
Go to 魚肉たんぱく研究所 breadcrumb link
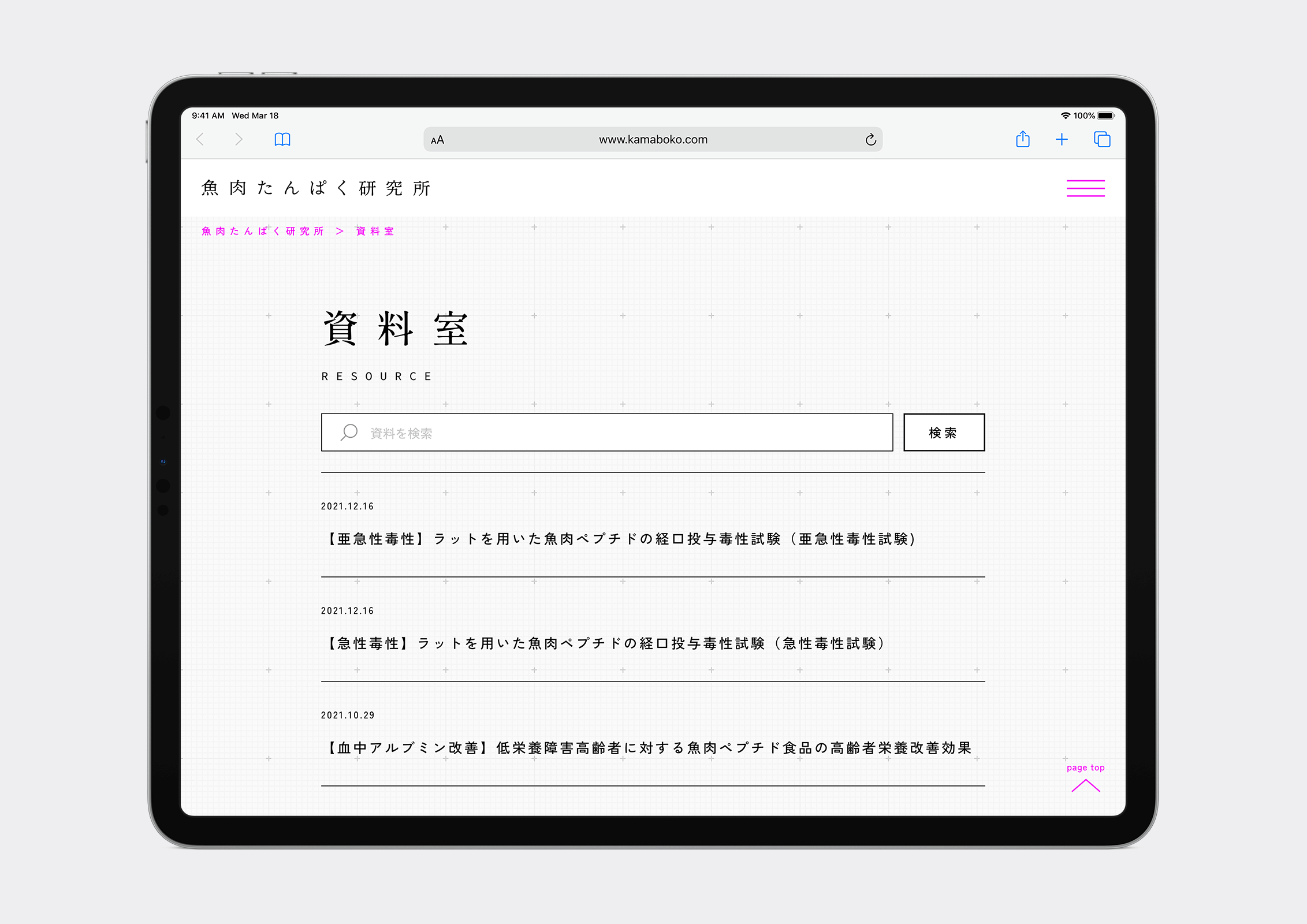coord(263,231)
